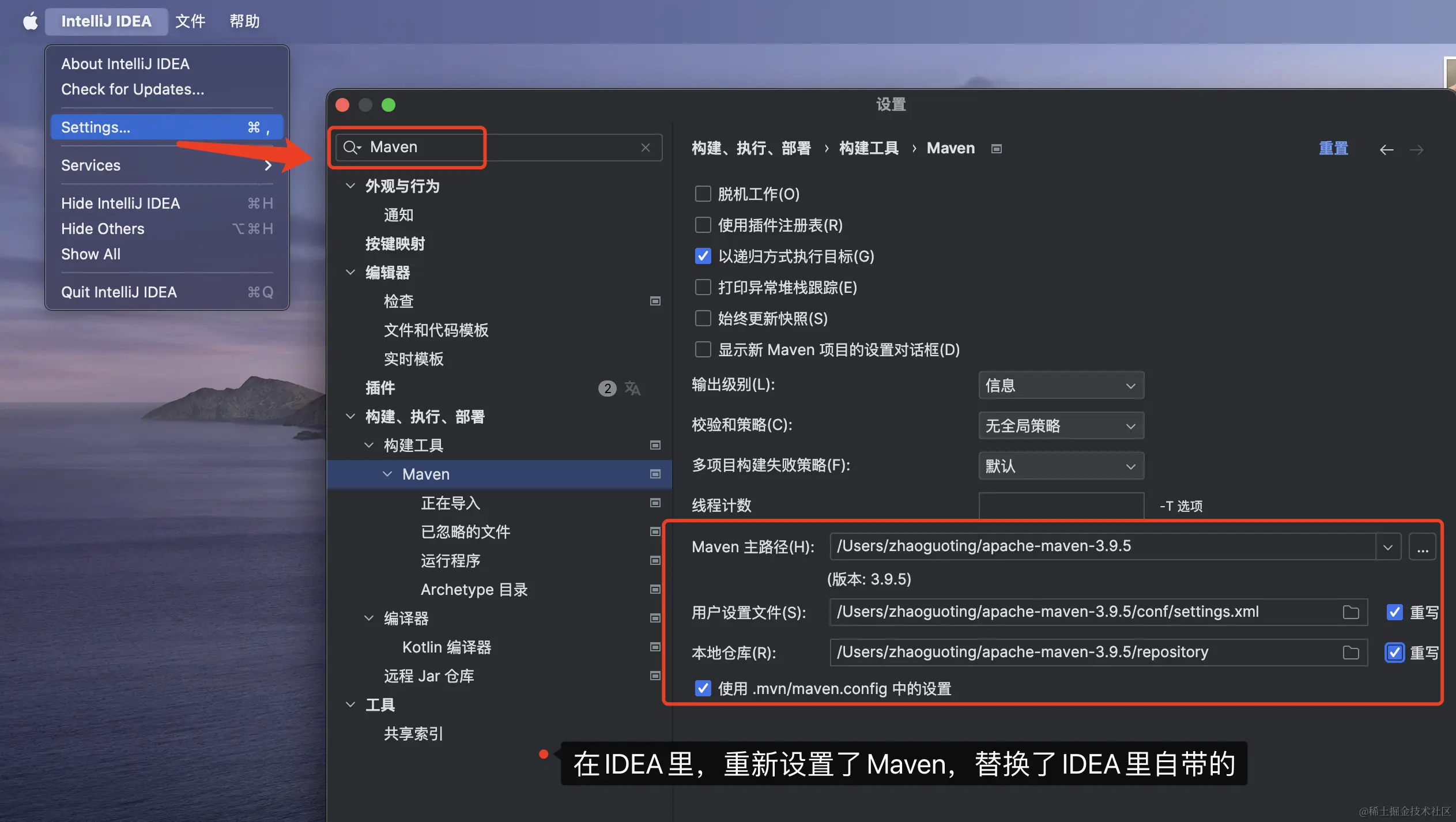1456x822 pixels.
Task: Choose Settings... in the app menu
Action: (x=167, y=127)
